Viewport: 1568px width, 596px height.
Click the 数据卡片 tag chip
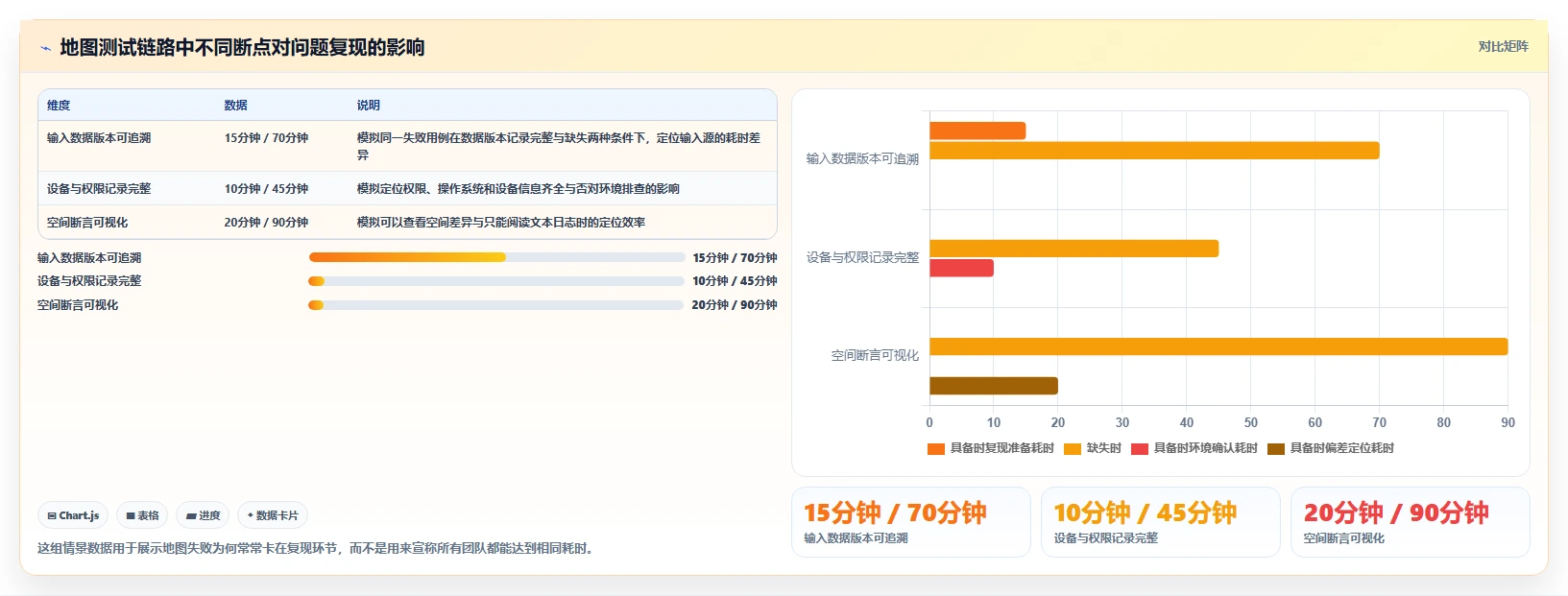pyautogui.click(x=273, y=515)
